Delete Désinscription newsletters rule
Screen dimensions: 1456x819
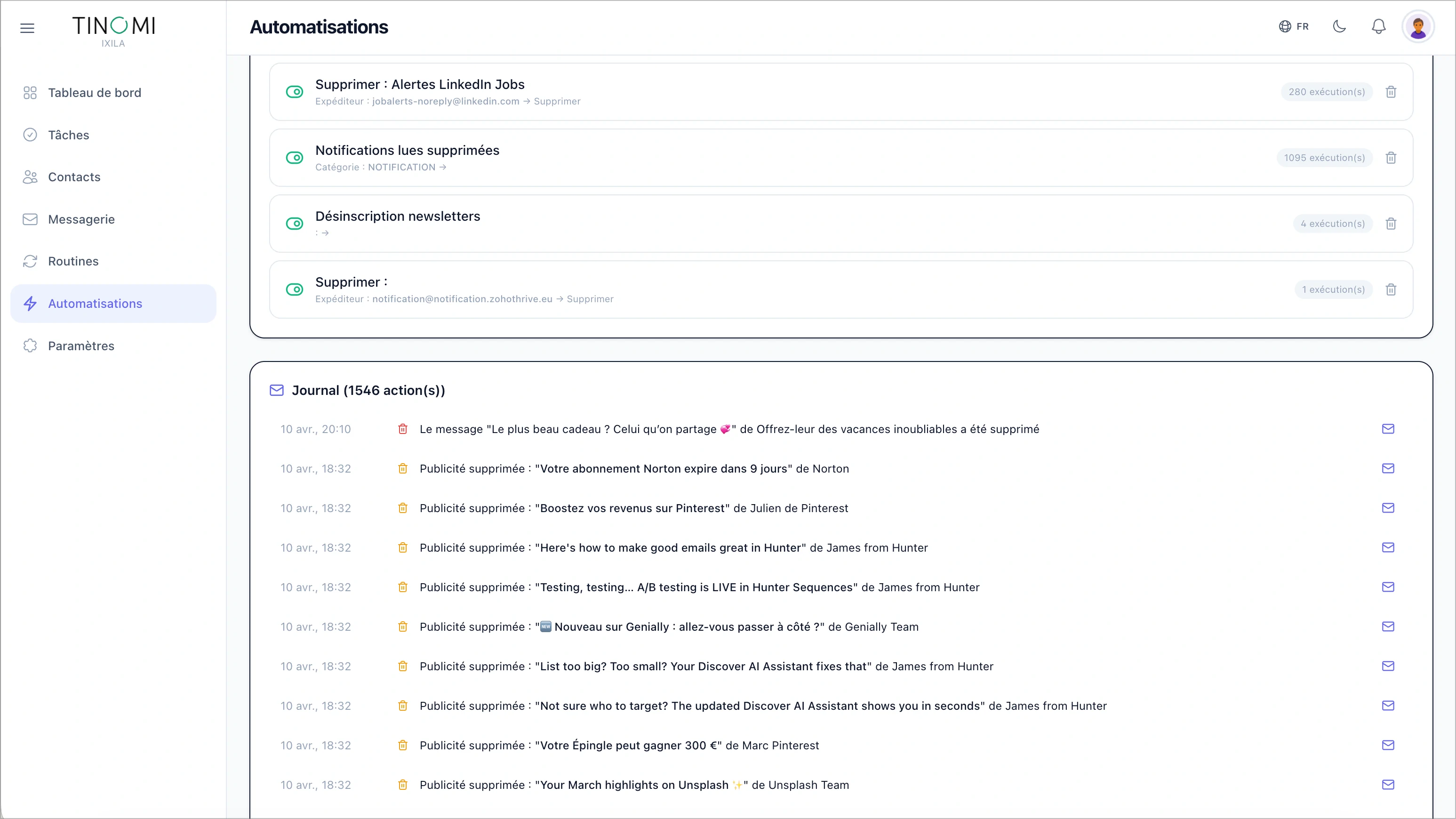(1391, 224)
